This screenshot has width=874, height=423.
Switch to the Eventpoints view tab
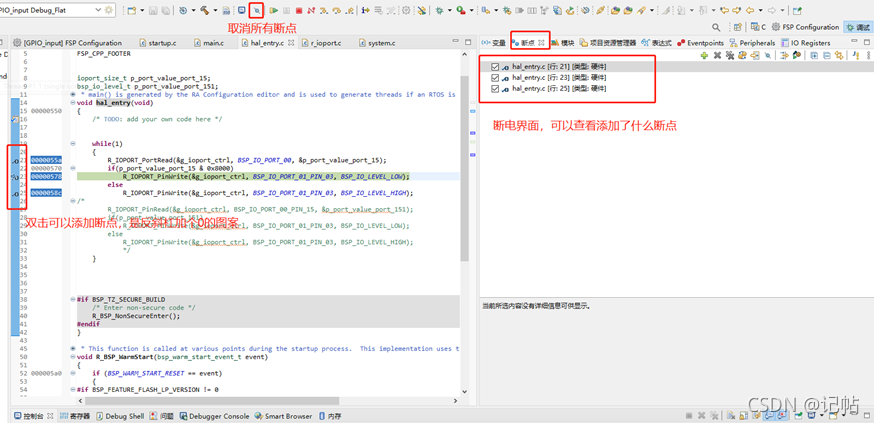click(x=700, y=43)
